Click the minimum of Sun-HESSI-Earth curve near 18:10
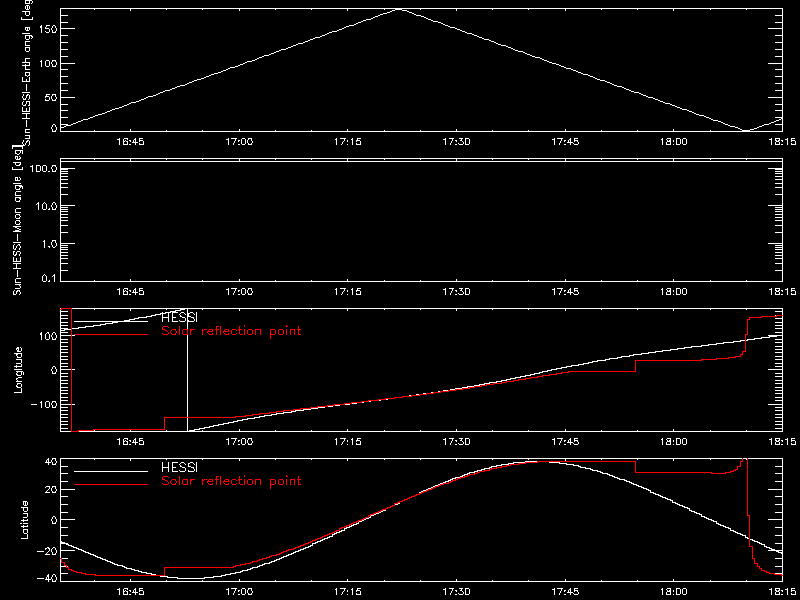The width and height of the screenshot is (800, 600). pos(746,130)
